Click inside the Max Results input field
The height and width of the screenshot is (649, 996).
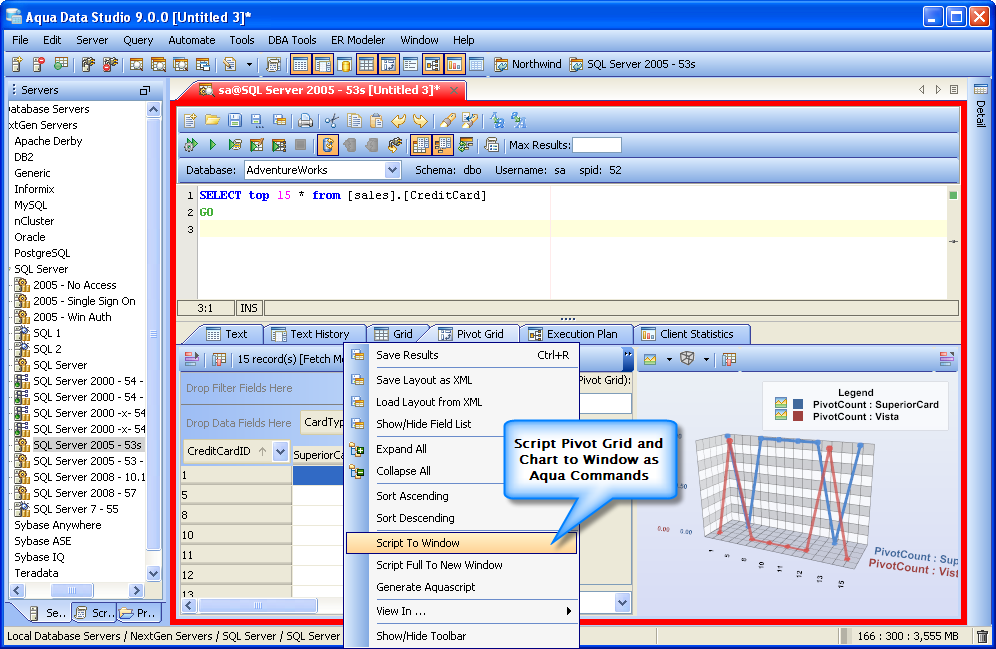tap(596, 145)
